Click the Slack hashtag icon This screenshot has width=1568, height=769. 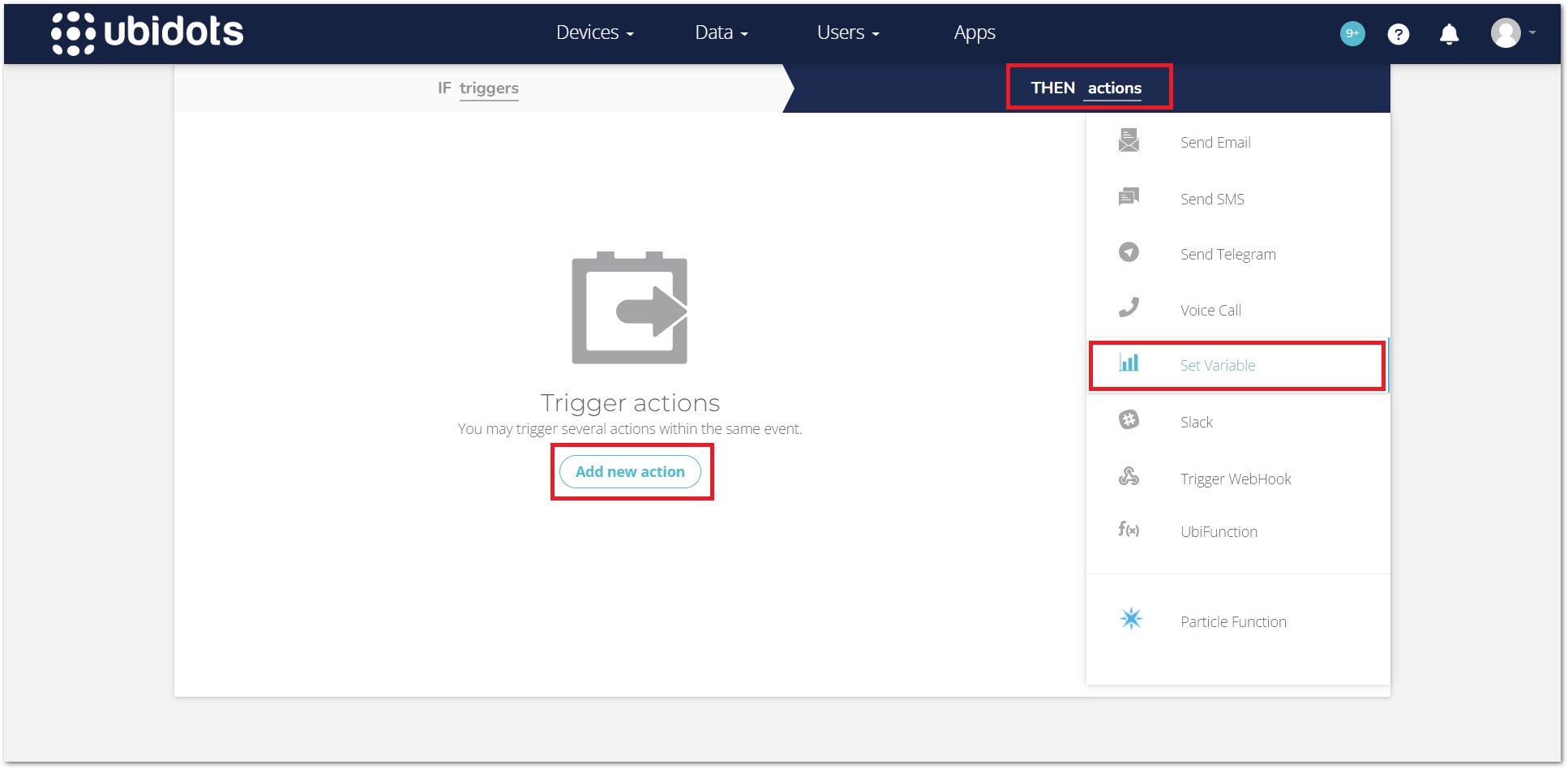click(1129, 420)
